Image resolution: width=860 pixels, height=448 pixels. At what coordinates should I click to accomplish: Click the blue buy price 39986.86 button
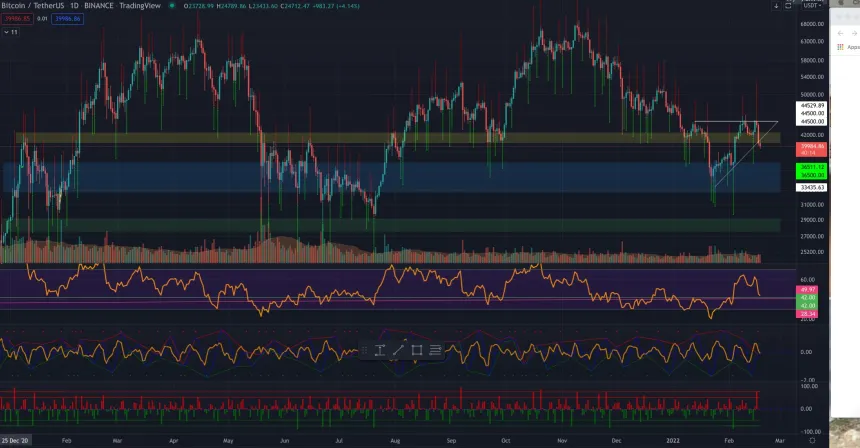[x=67, y=19]
